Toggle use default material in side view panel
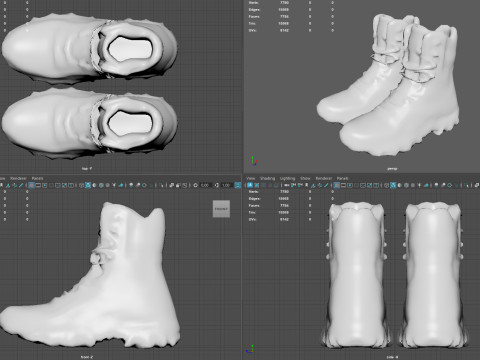This screenshot has height=360, width=480. (x=399, y=185)
